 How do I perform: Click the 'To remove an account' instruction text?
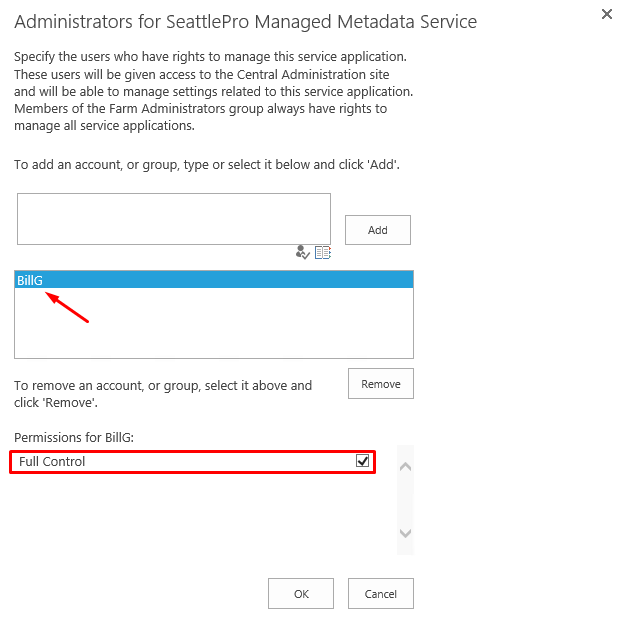click(x=163, y=394)
